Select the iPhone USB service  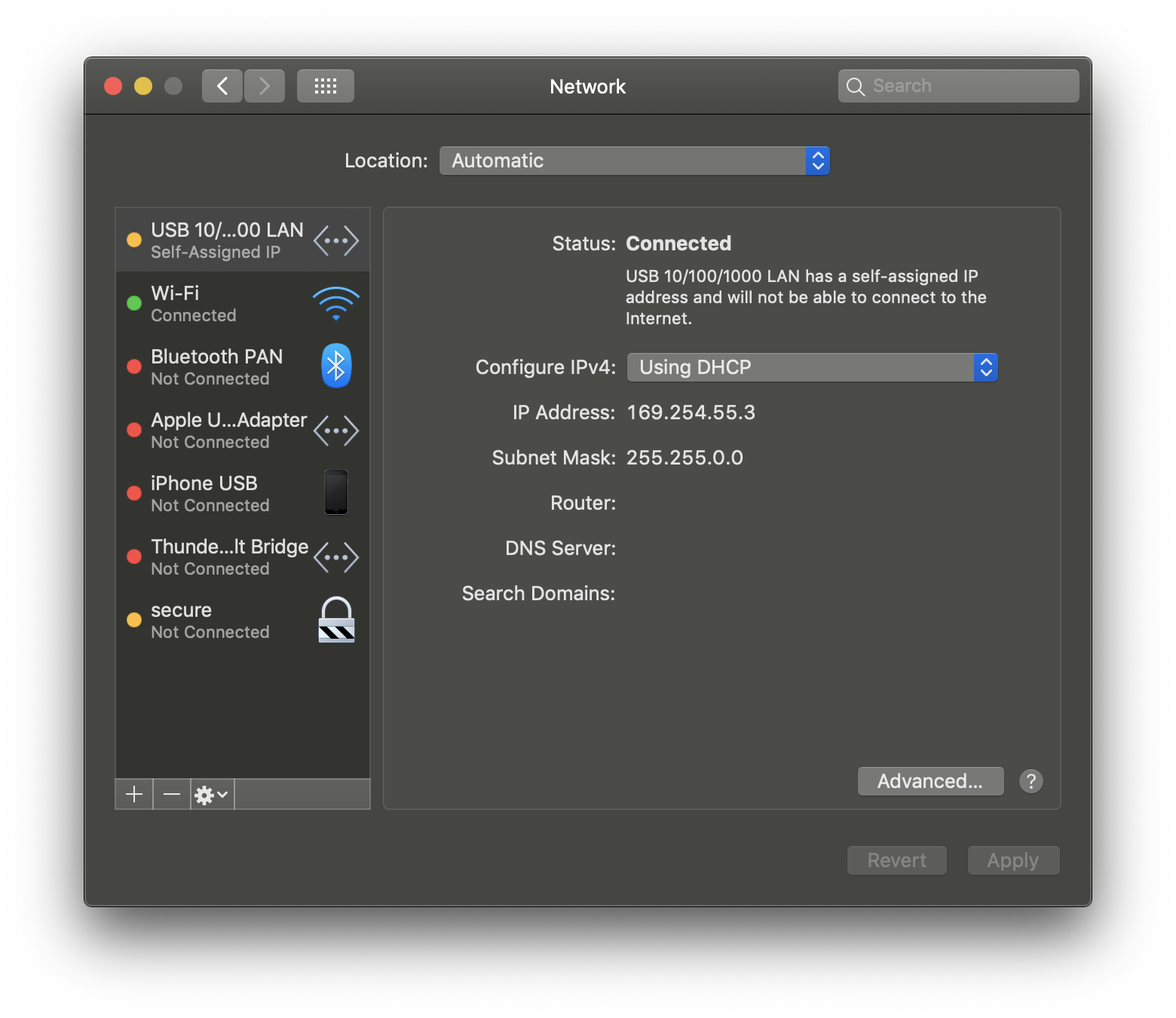click(243, 493)
